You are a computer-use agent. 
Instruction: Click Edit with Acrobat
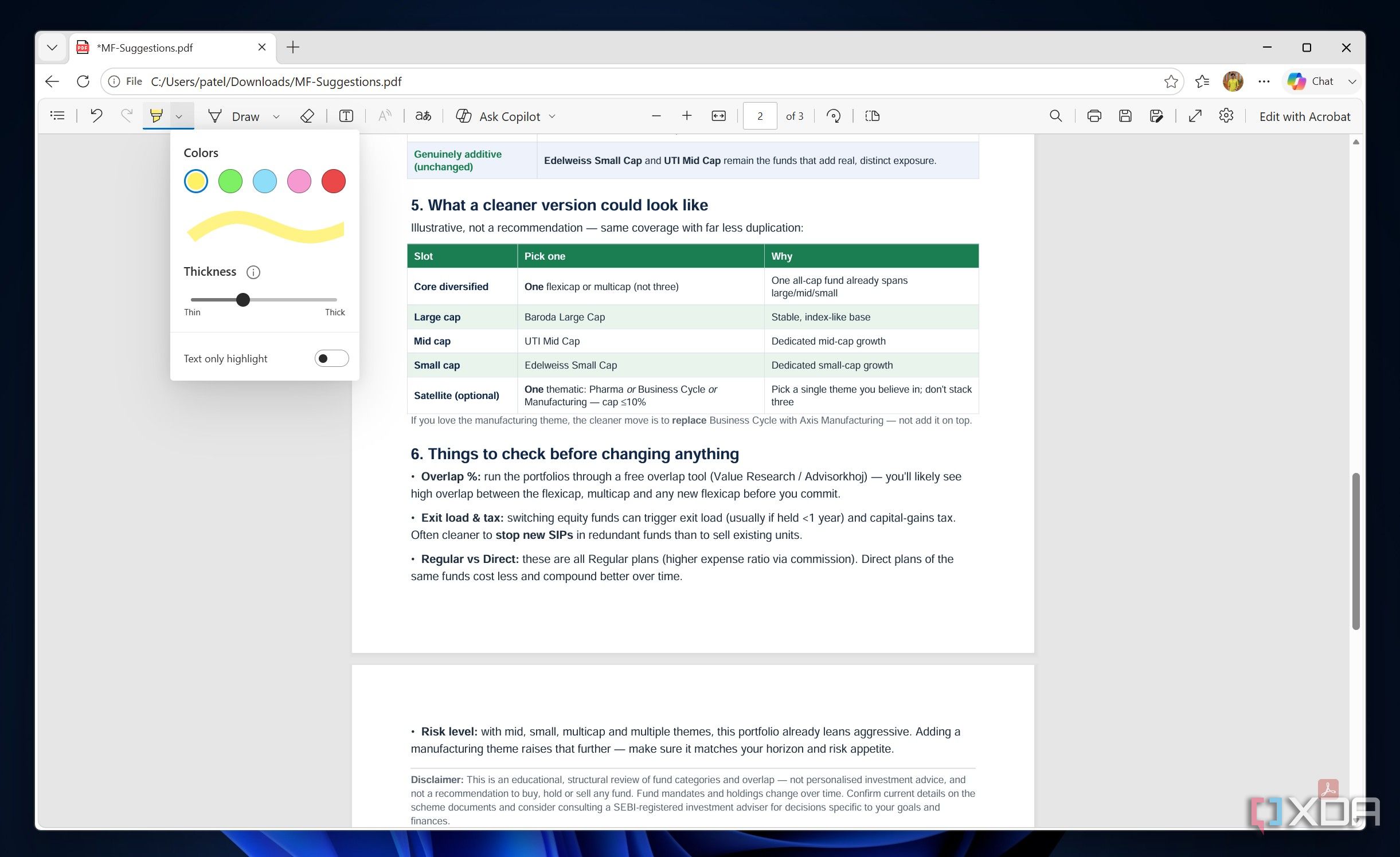point(1304,116)
